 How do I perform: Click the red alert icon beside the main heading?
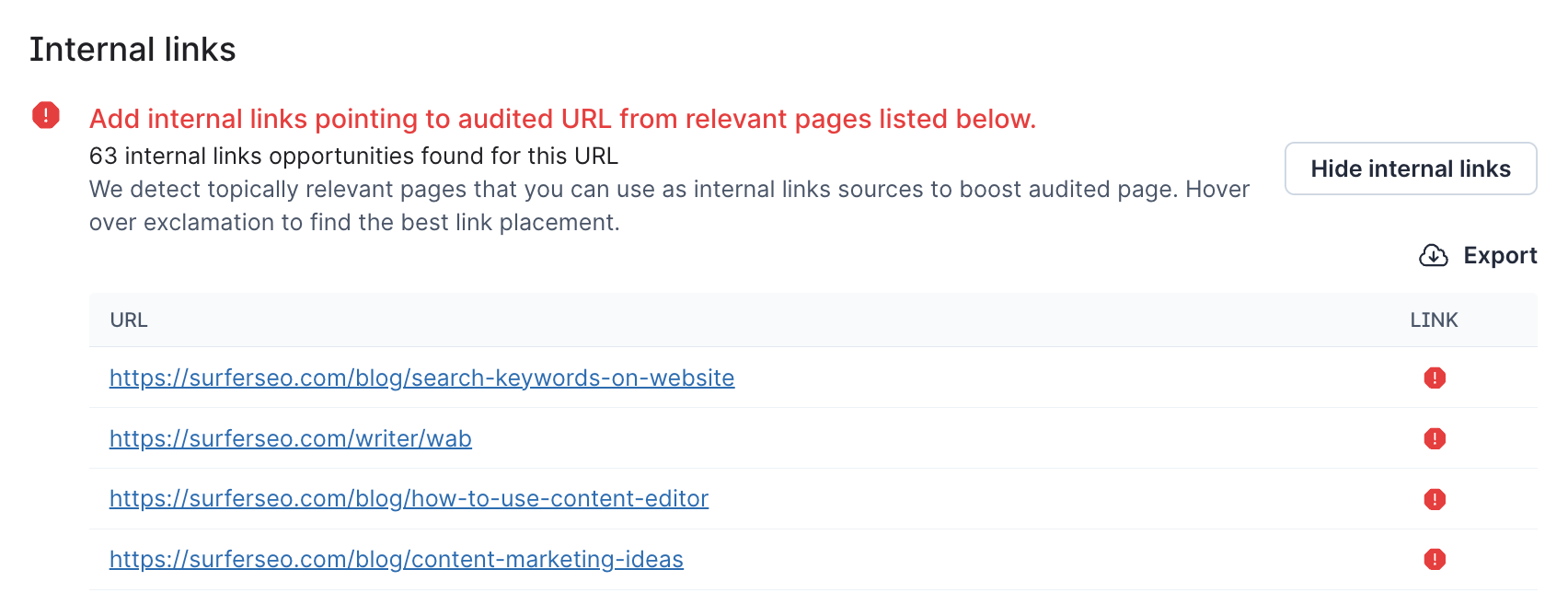click(46, 115)
